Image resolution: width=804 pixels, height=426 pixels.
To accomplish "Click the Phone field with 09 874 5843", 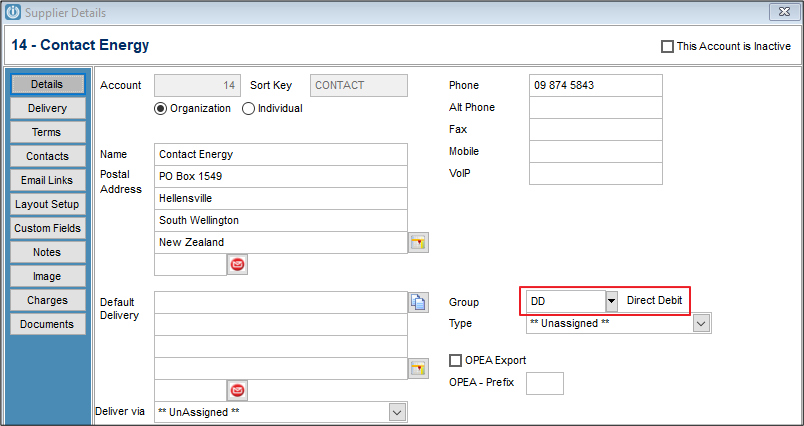I will click(x=595, y=85).
